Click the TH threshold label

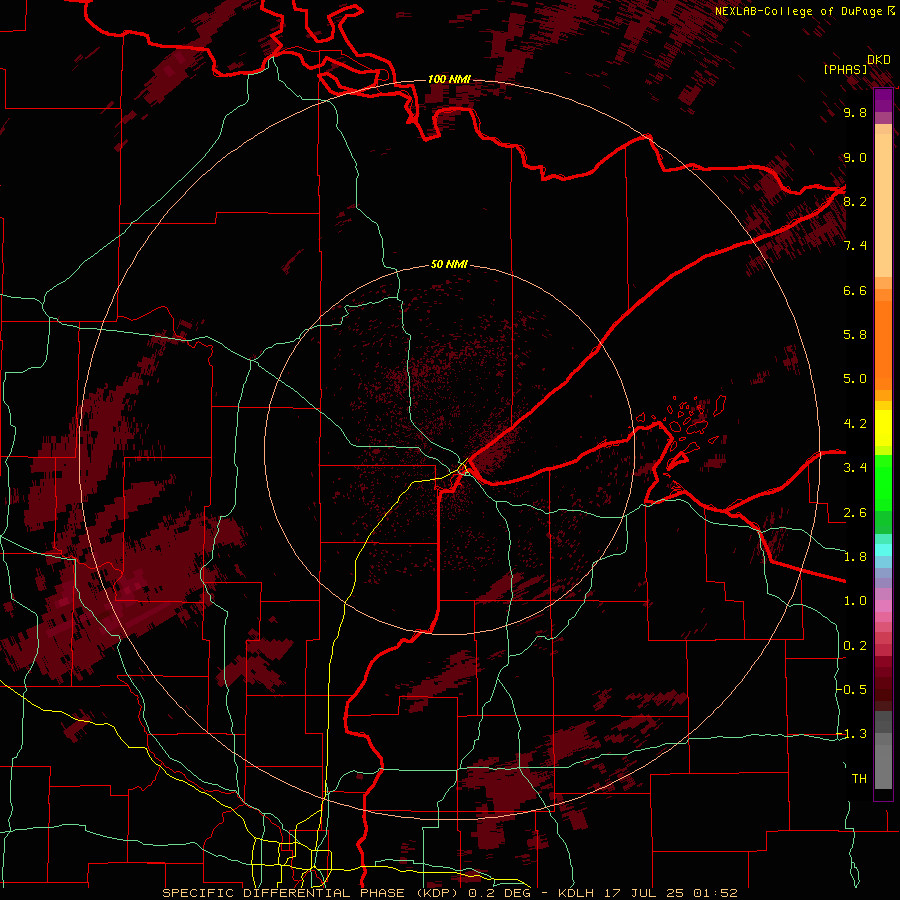pos(859,779)
